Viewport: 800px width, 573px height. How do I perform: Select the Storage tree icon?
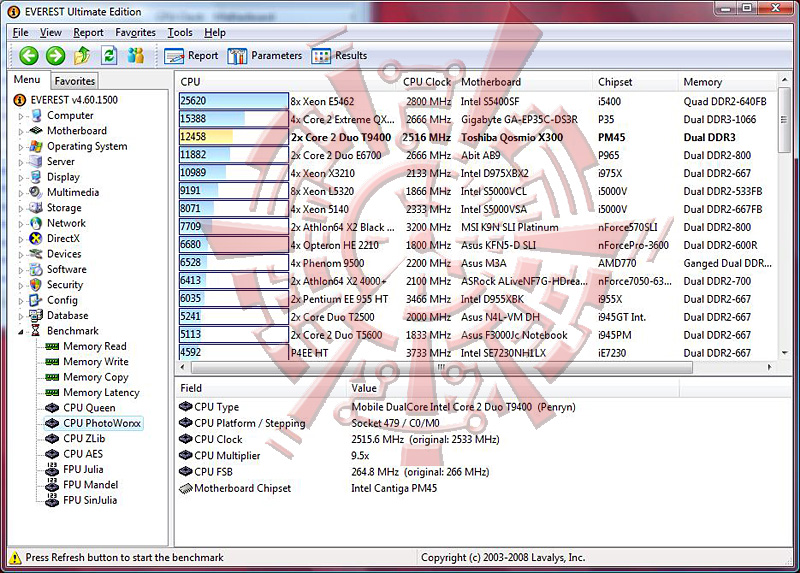click(x=36, y=208)
